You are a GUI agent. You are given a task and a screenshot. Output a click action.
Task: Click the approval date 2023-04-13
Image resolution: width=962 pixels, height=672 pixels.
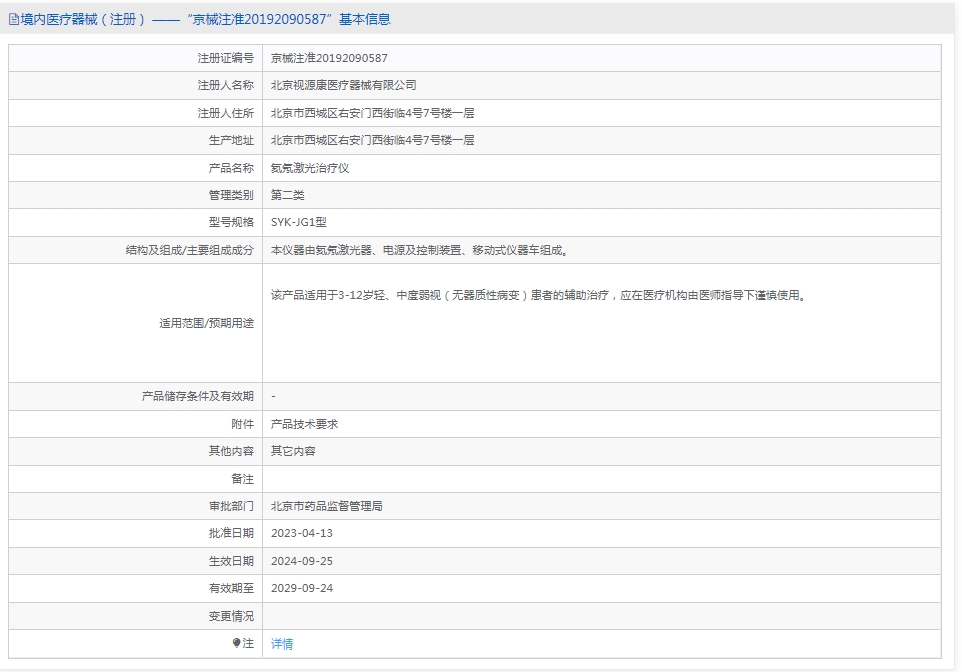point(302,533)
